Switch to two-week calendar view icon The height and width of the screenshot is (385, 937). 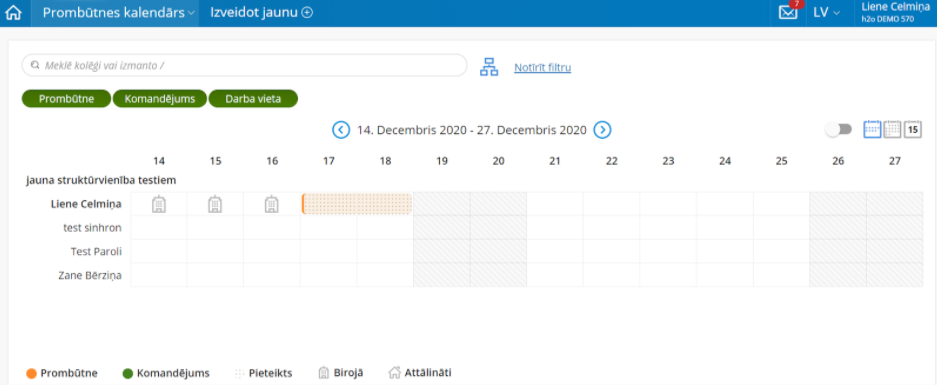coord(872,129)
